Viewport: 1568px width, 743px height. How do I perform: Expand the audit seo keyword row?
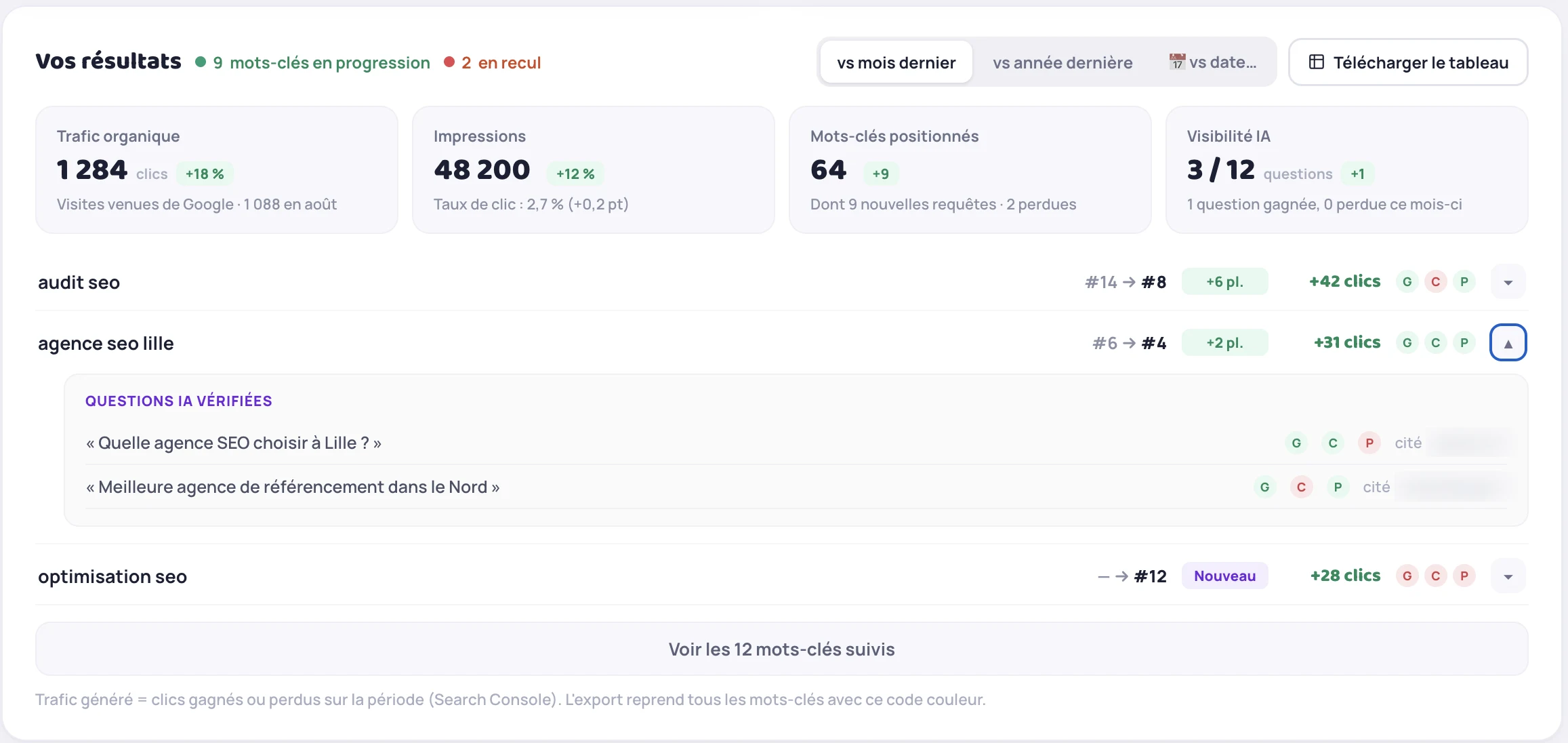[1508, 282]
